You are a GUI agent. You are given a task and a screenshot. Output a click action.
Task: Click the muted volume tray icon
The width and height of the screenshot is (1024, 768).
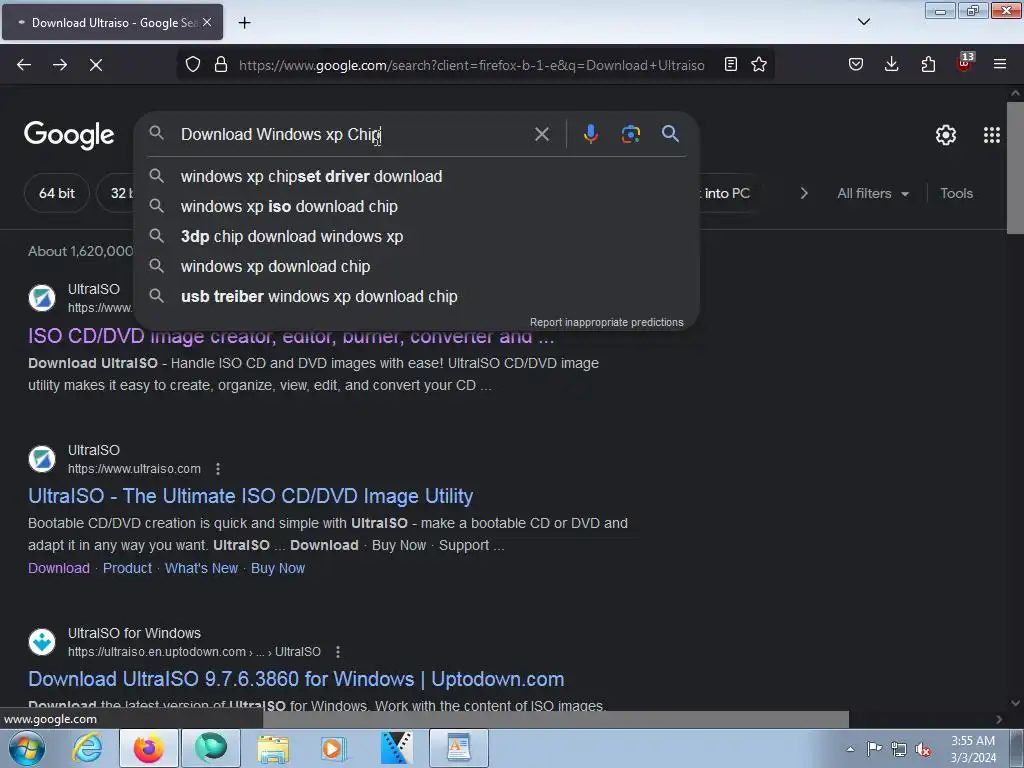tap(923, 749)
